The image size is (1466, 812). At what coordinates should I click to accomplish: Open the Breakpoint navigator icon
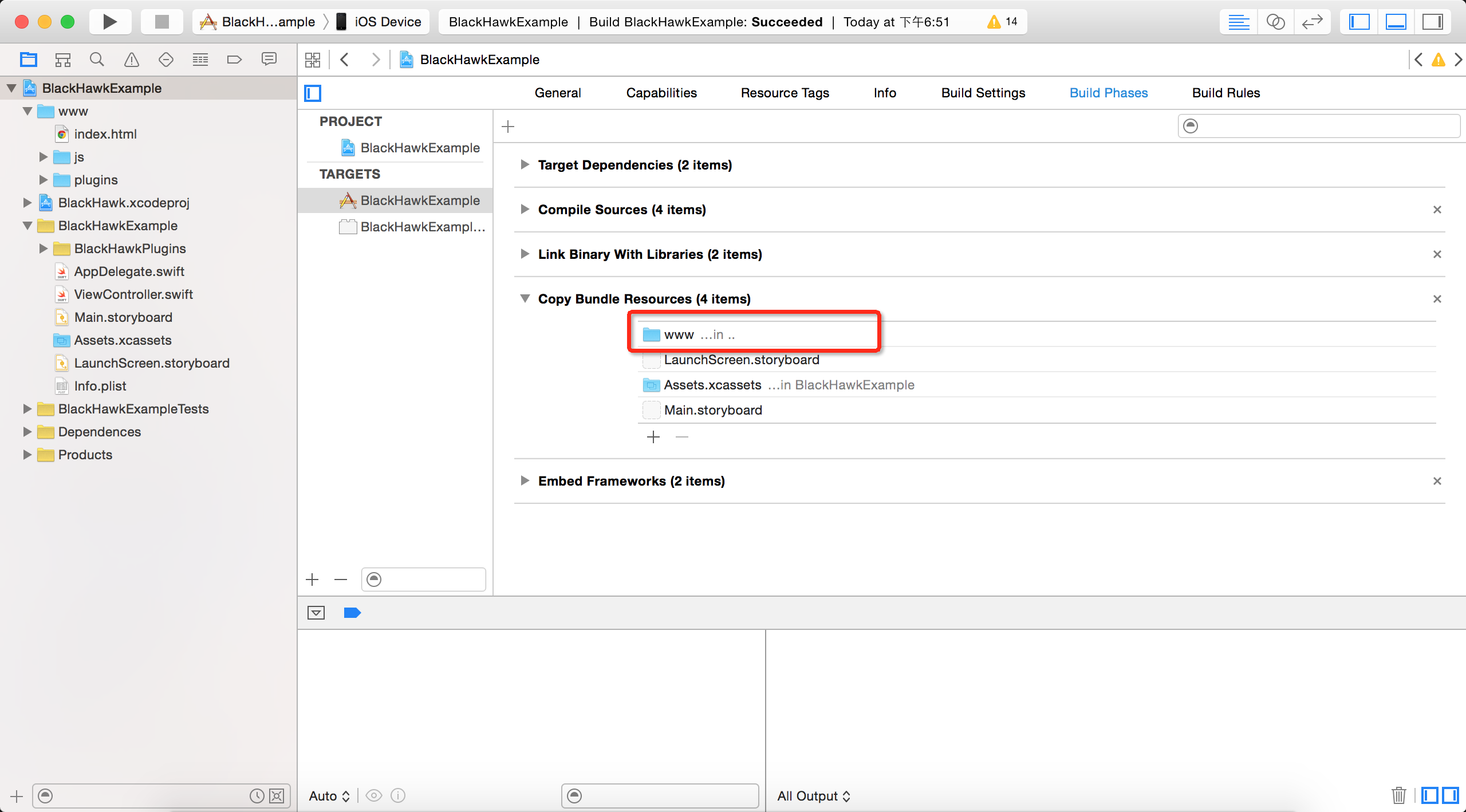coord(234,60)
